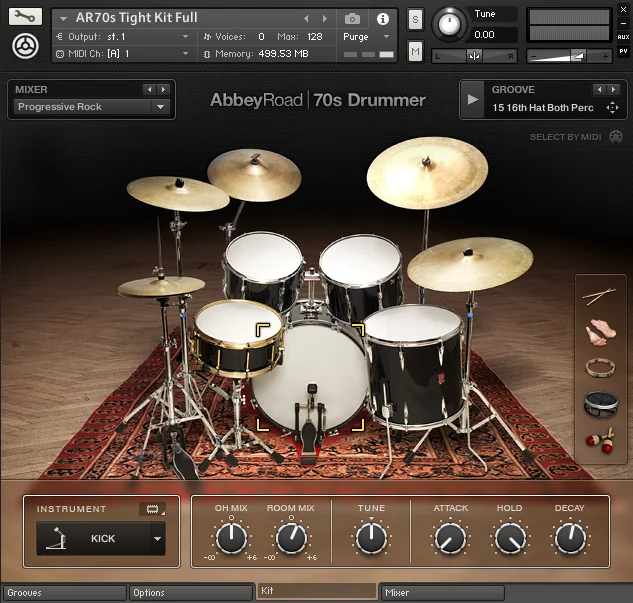Switch to the Mixer tab
This screenshot has height=603, width=633.
pyautogui.click(x=442, y=593)
